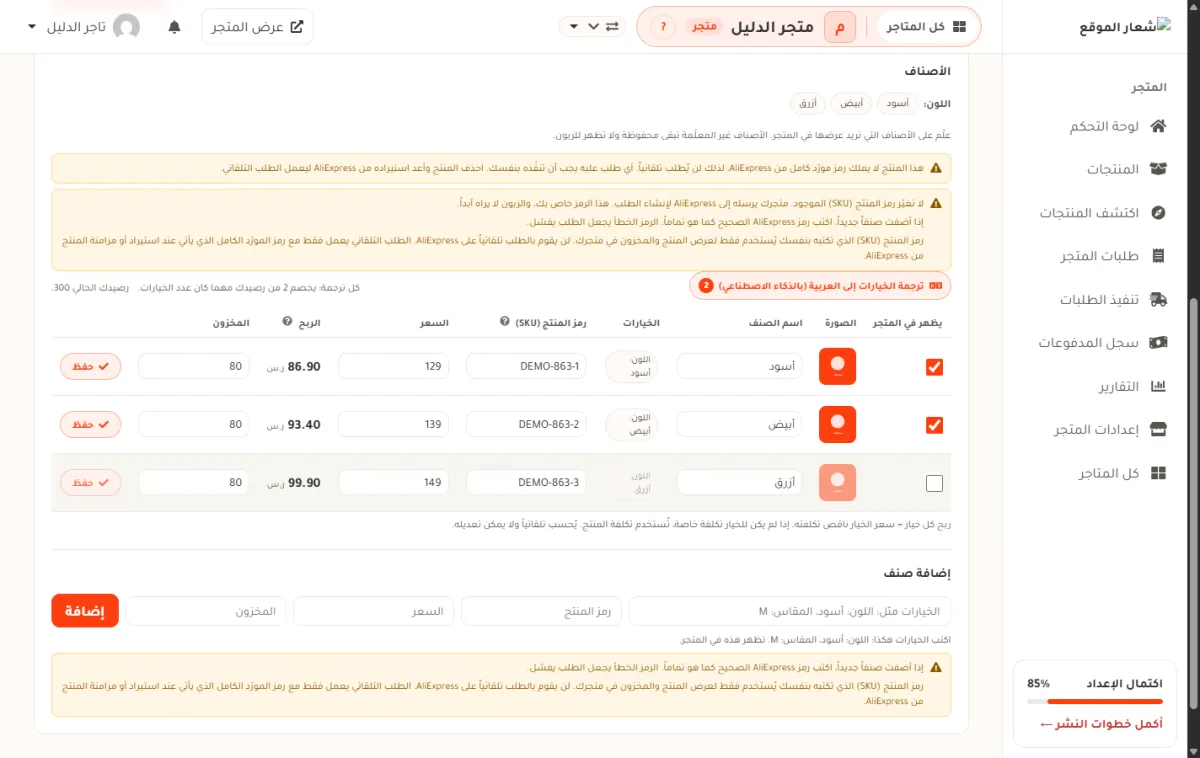Click the user avatar icon

127,27
